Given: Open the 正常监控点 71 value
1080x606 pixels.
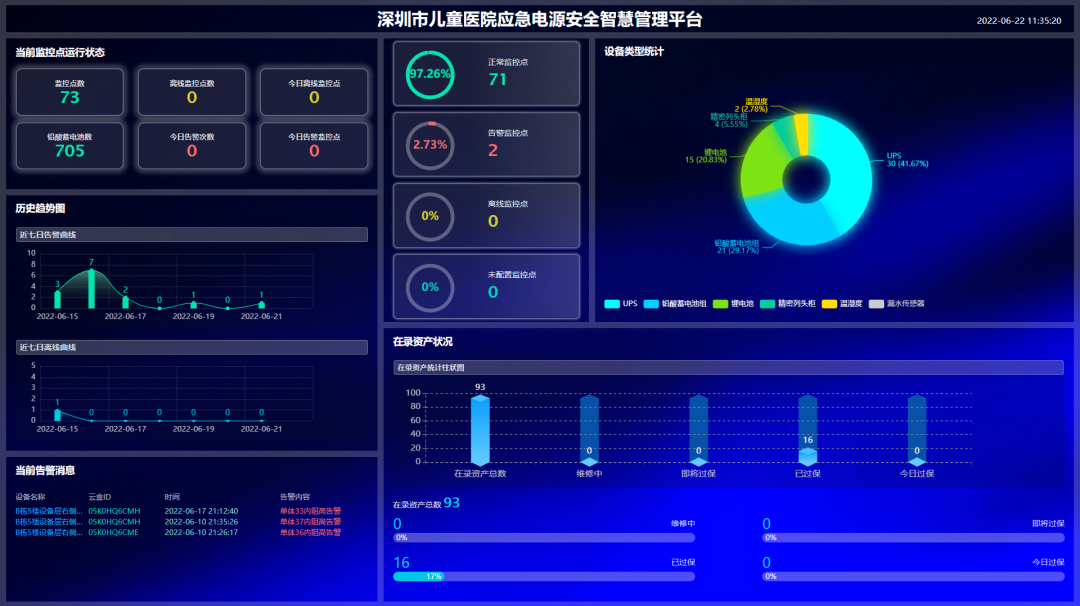Looking at the screenshot, I should point(497,79).
